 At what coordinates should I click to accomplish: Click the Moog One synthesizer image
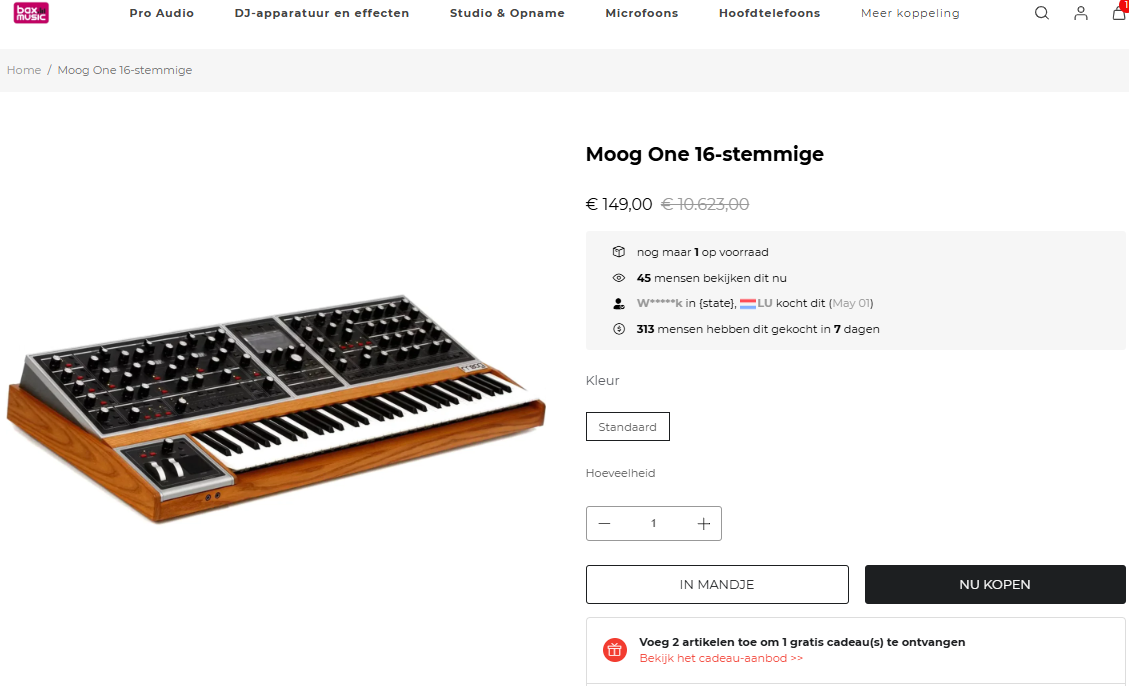coord(276,407)
